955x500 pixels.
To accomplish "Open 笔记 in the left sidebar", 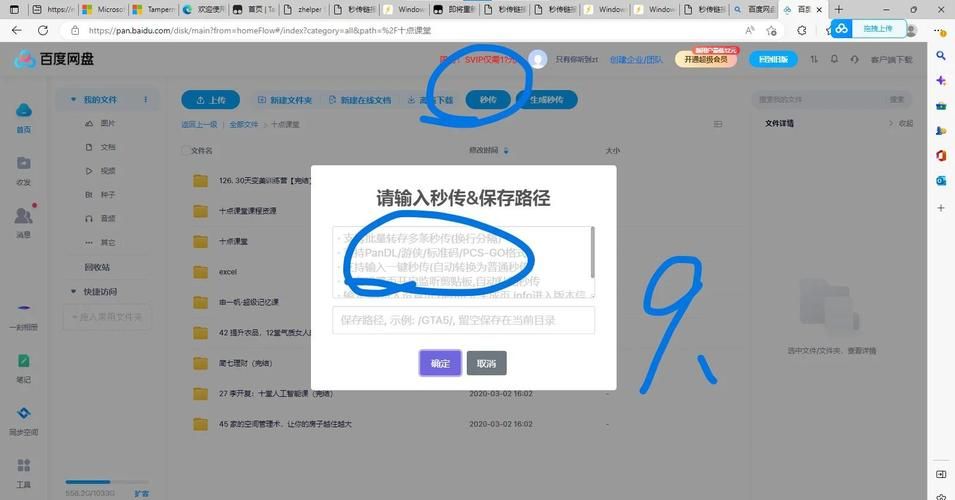I will pyautogui.click(x=23, y=369).
